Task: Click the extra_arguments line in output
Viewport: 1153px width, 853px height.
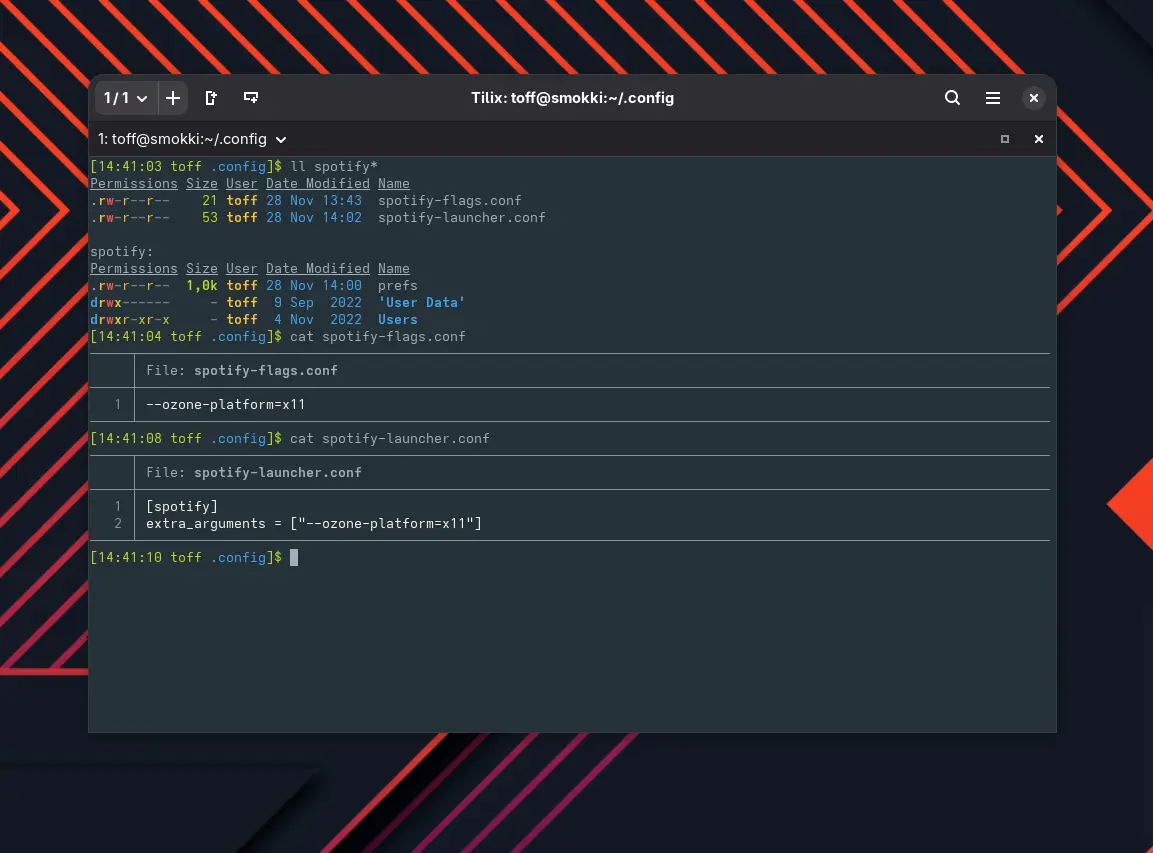Action: [x=313, y=523]
